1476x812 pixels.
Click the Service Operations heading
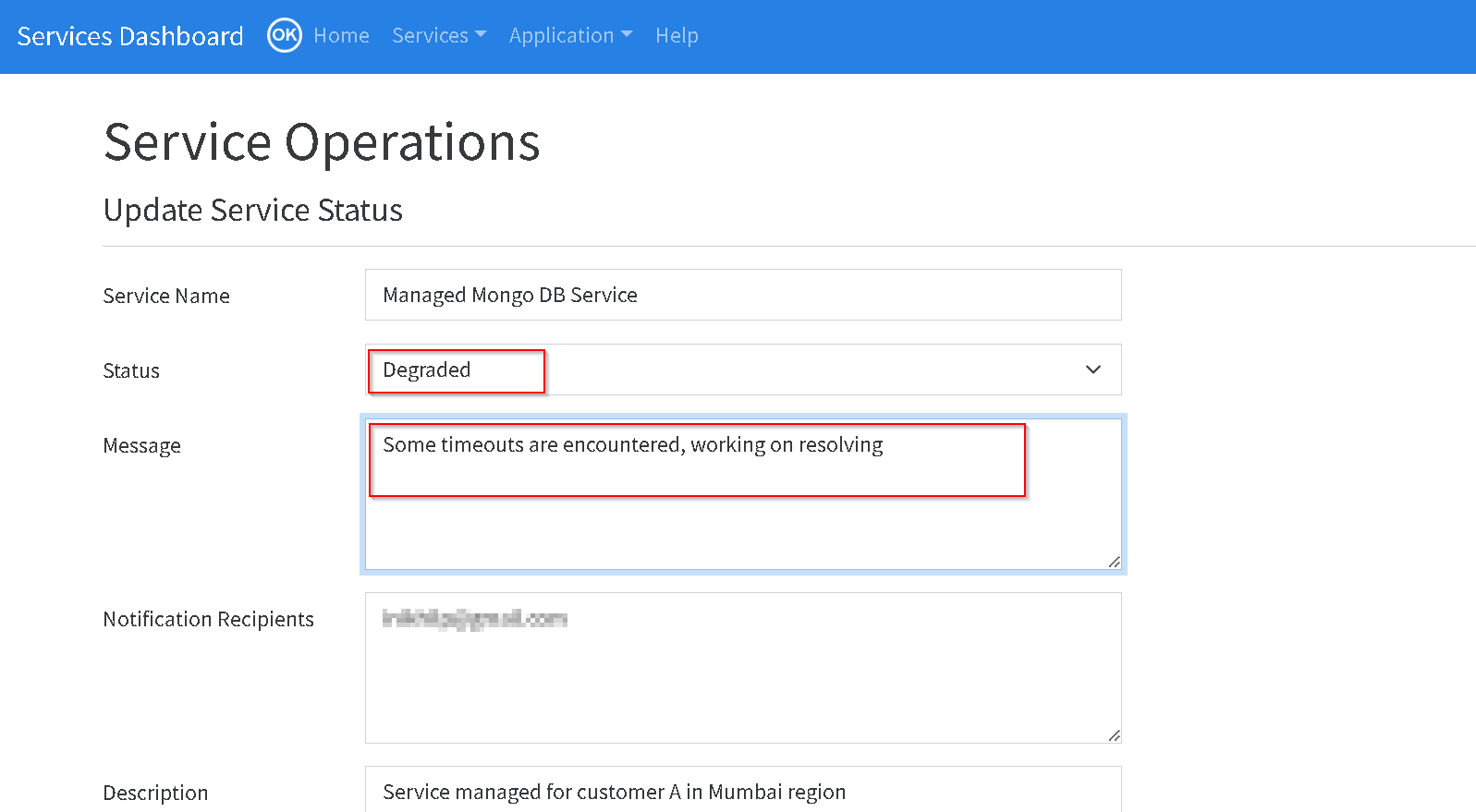tap(322, 142)
